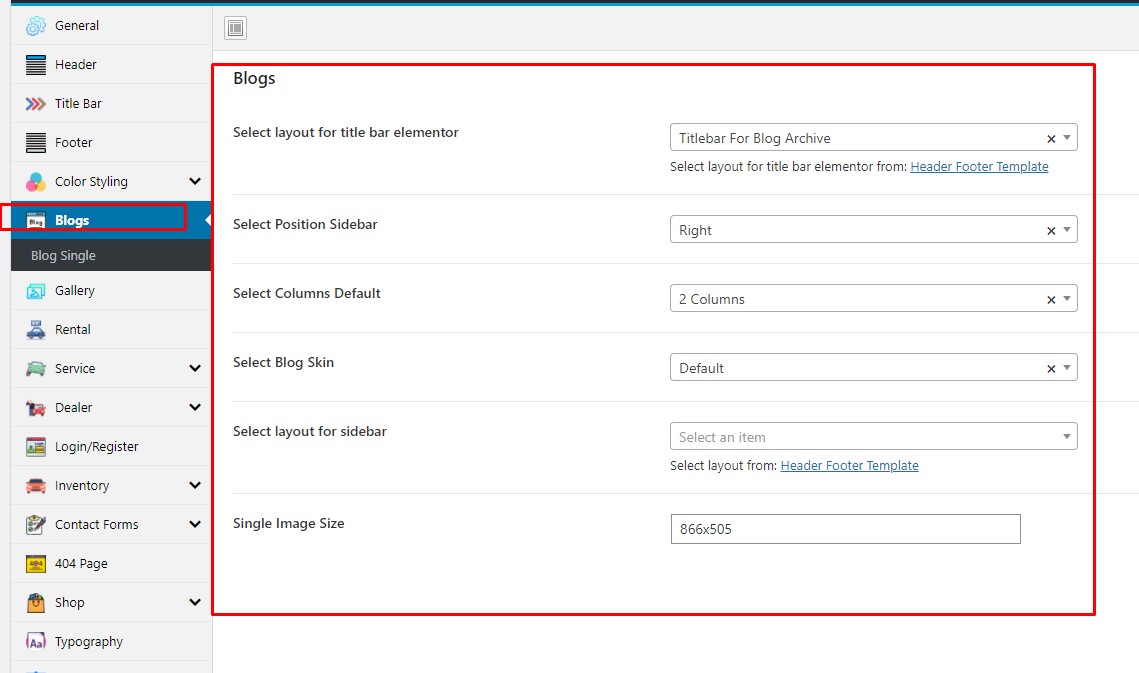Open the Blog Single submenu item
The image size is (1139, 673).
tap(64, 256)
